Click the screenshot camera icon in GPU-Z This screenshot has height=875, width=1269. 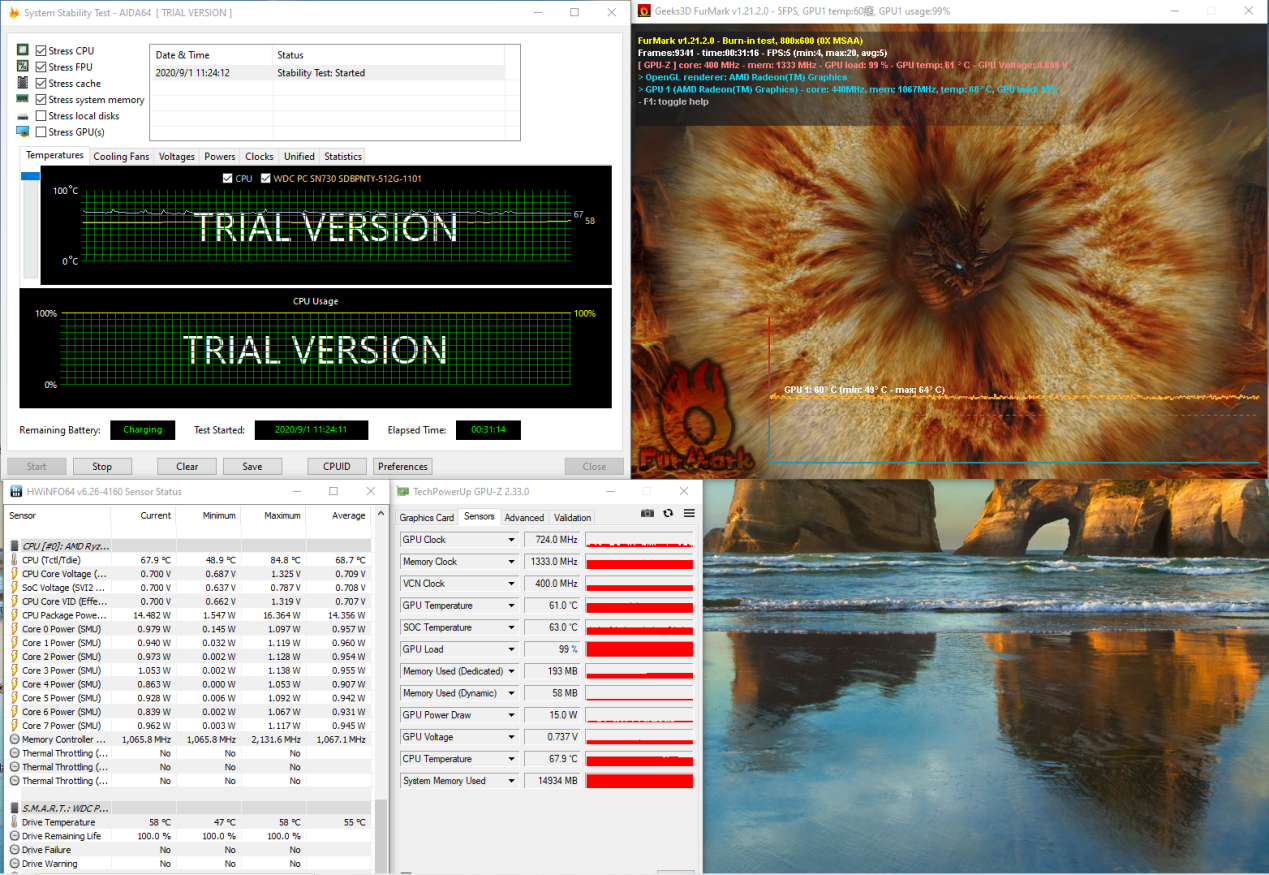coord(647,513)
